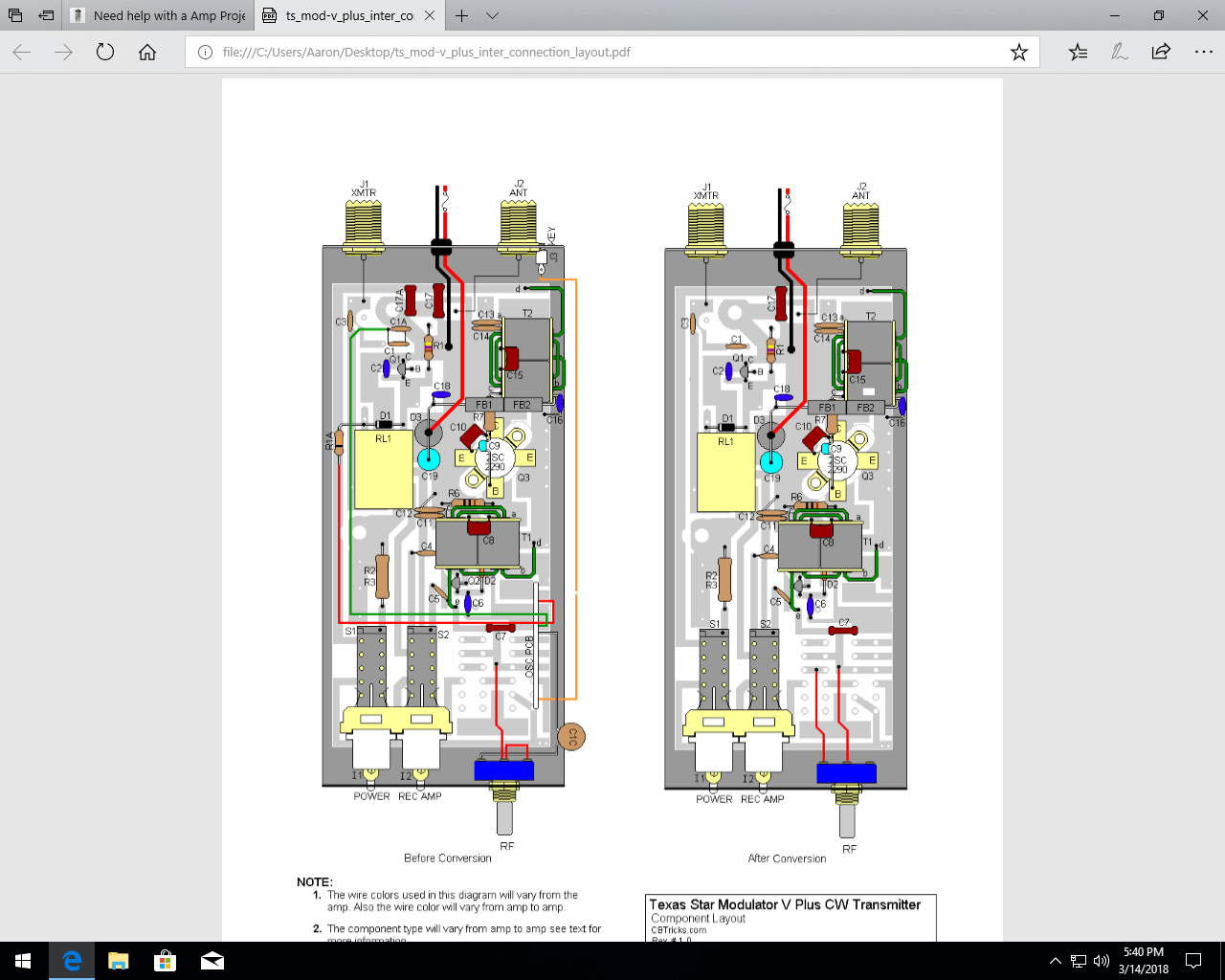This screenshot has width=1225, height=980.
Task: Close the ts_mod-v_plus PDF tab
Action: pyautogui.click(x=428, y=15)
